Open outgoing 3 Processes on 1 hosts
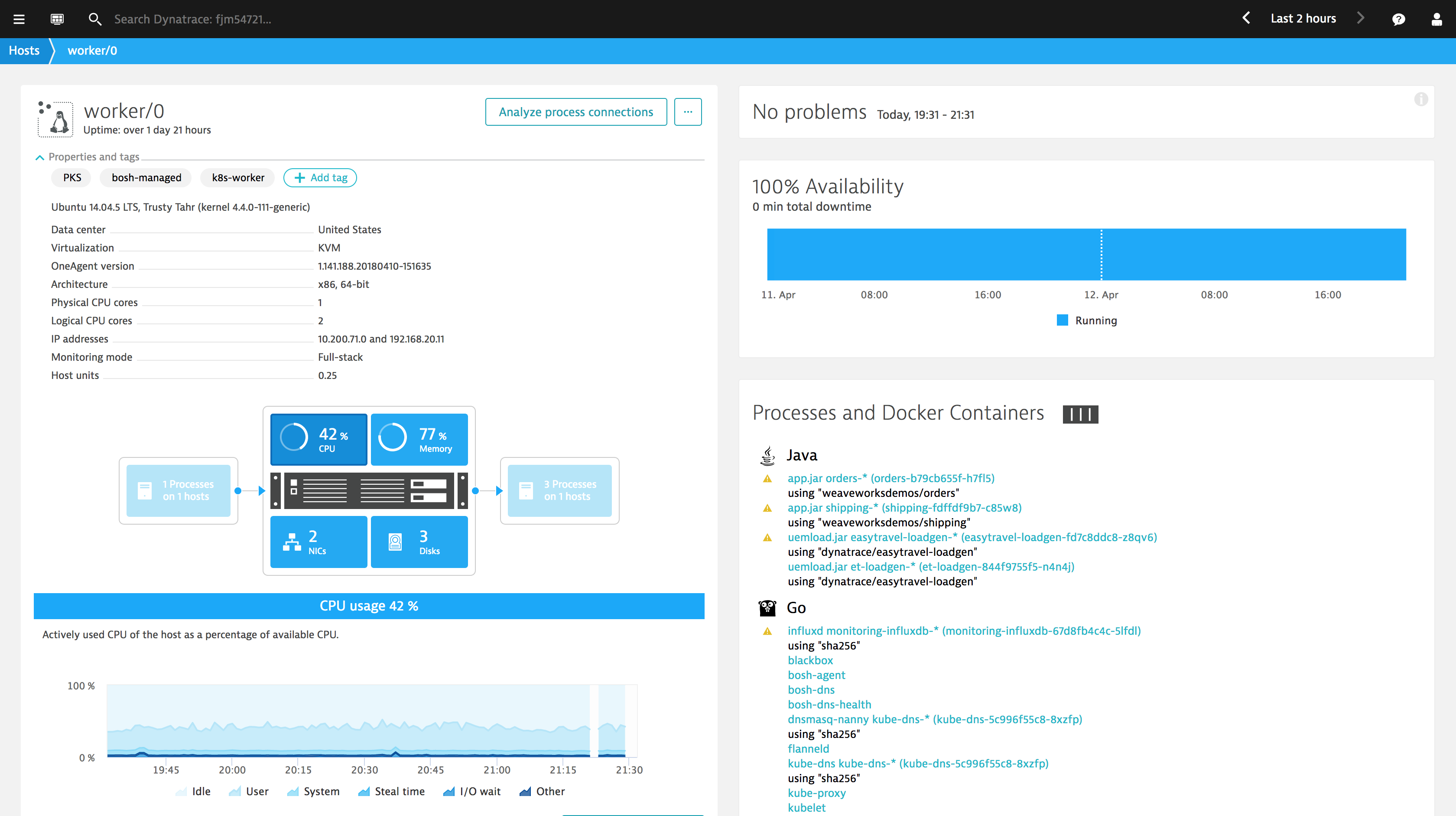Image resolution: width=1456 pixels, height=816 pixels. [559, 490]
